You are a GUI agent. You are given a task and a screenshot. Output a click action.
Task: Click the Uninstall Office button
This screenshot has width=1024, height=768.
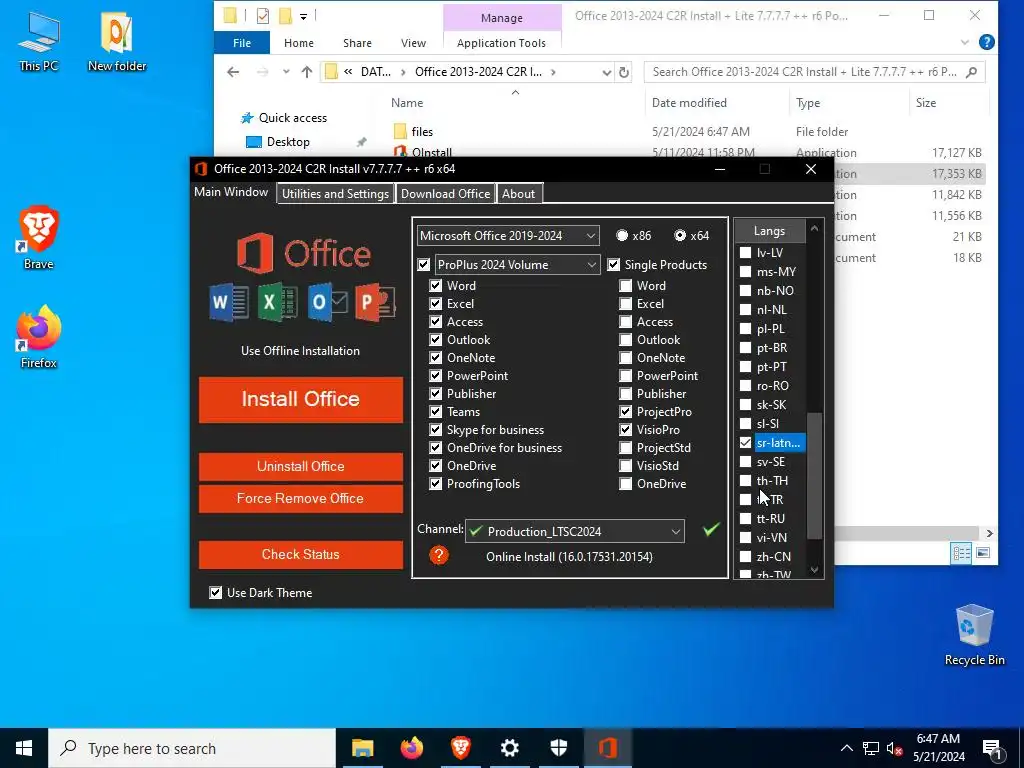pos(300,466)
